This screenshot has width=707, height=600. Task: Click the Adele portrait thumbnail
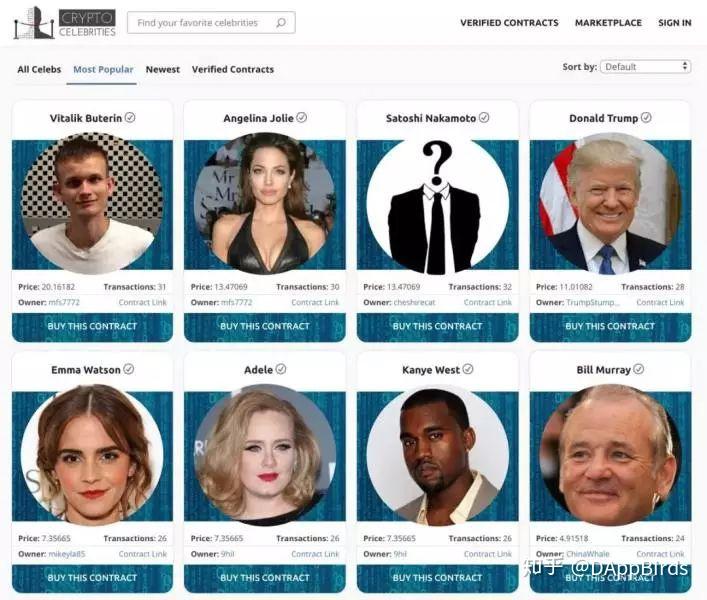point(265,454)
